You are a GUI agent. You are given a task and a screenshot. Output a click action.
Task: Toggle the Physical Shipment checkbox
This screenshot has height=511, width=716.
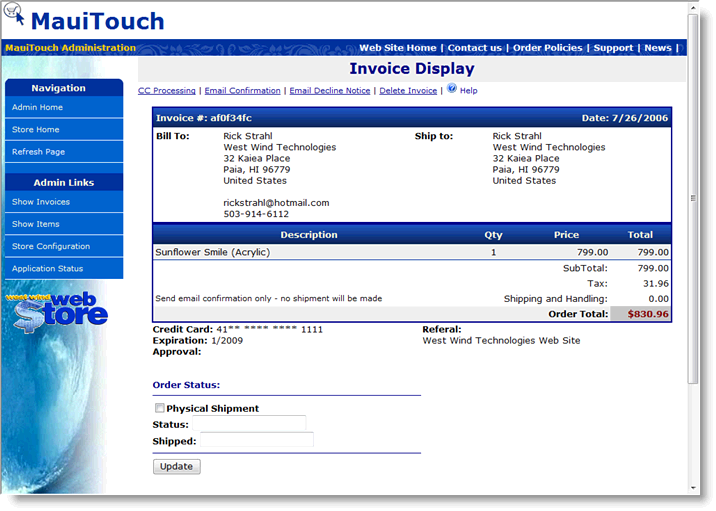pos(159,408)
